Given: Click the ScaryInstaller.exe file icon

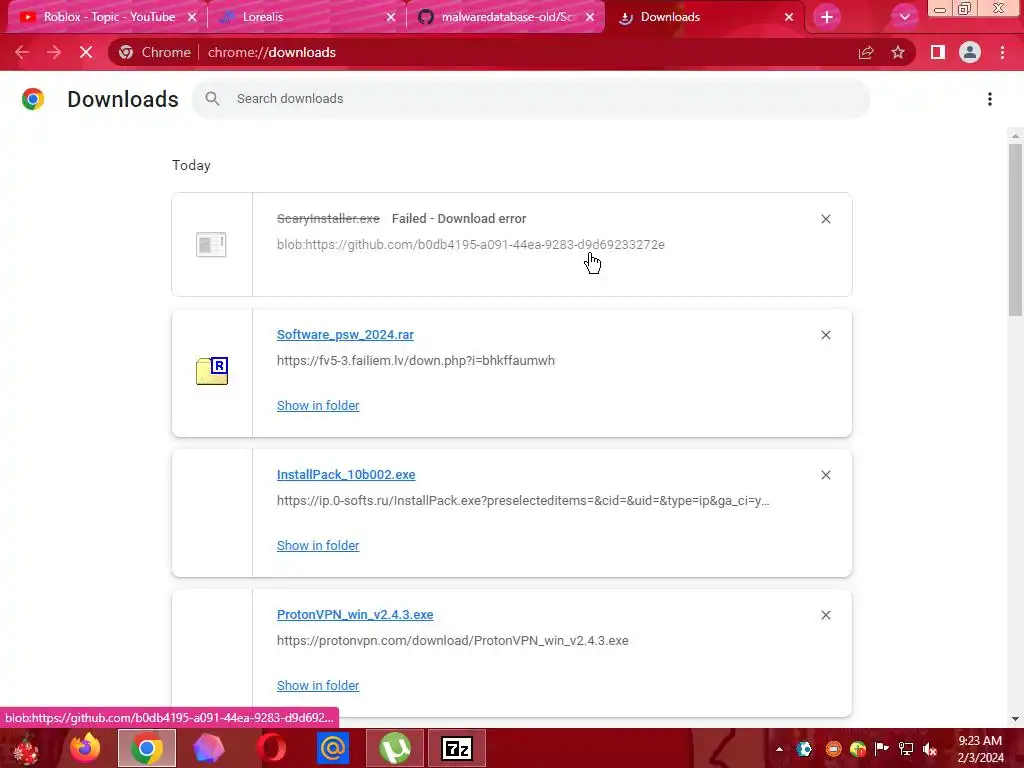Looking at the screenshot, I should click(x=211, y=244).
